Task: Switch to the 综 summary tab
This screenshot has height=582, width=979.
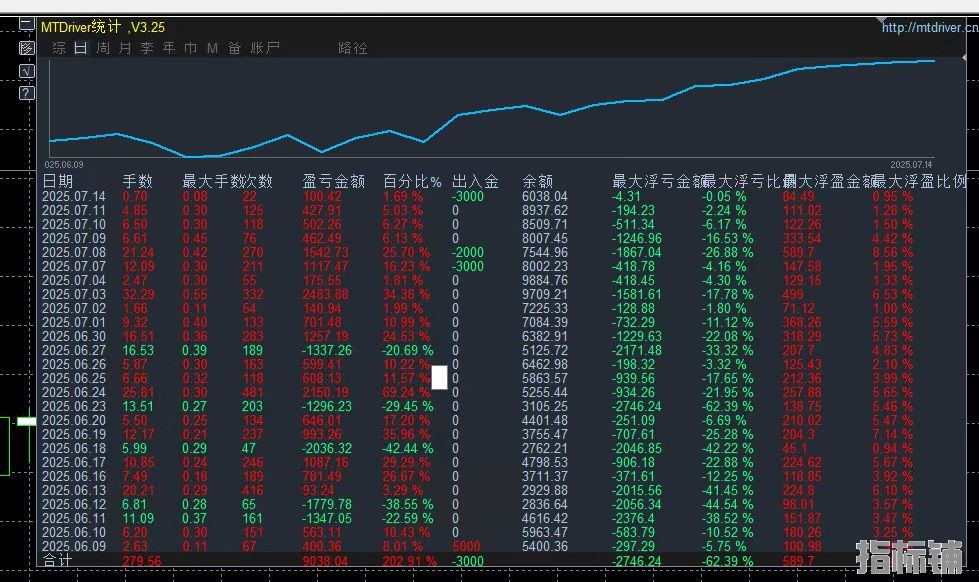Action: 59,48
